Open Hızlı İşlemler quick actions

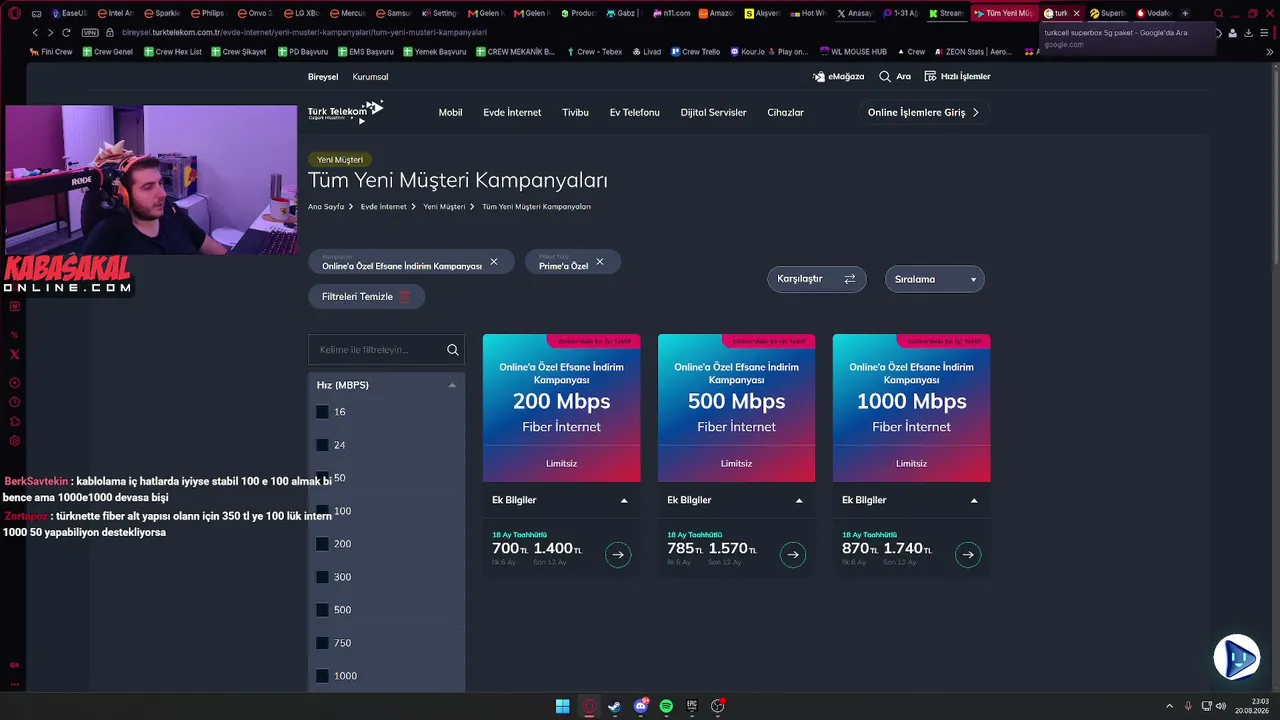pyautogui.click(x=958, y=76)
